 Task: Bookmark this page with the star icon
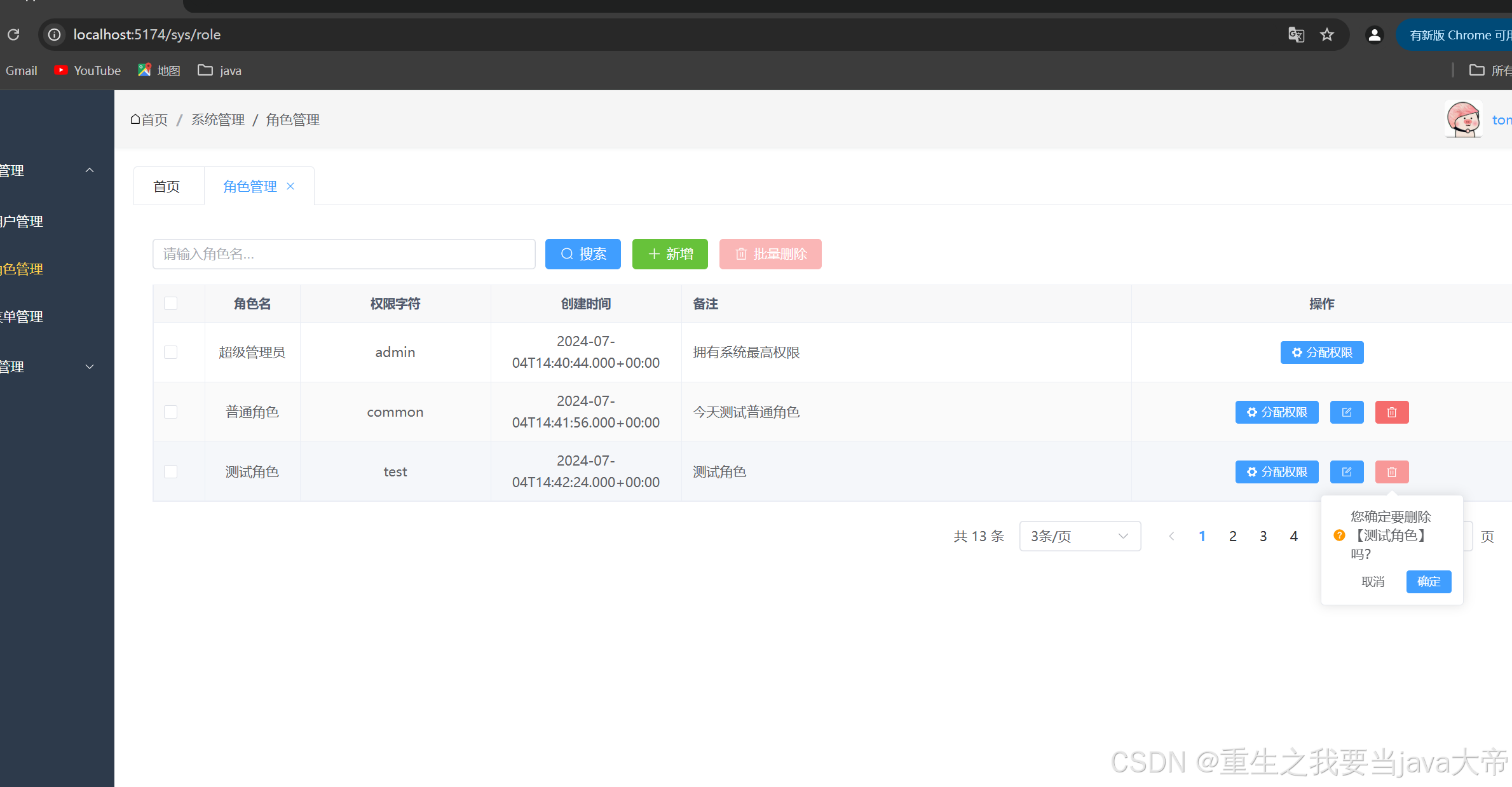1326,34
